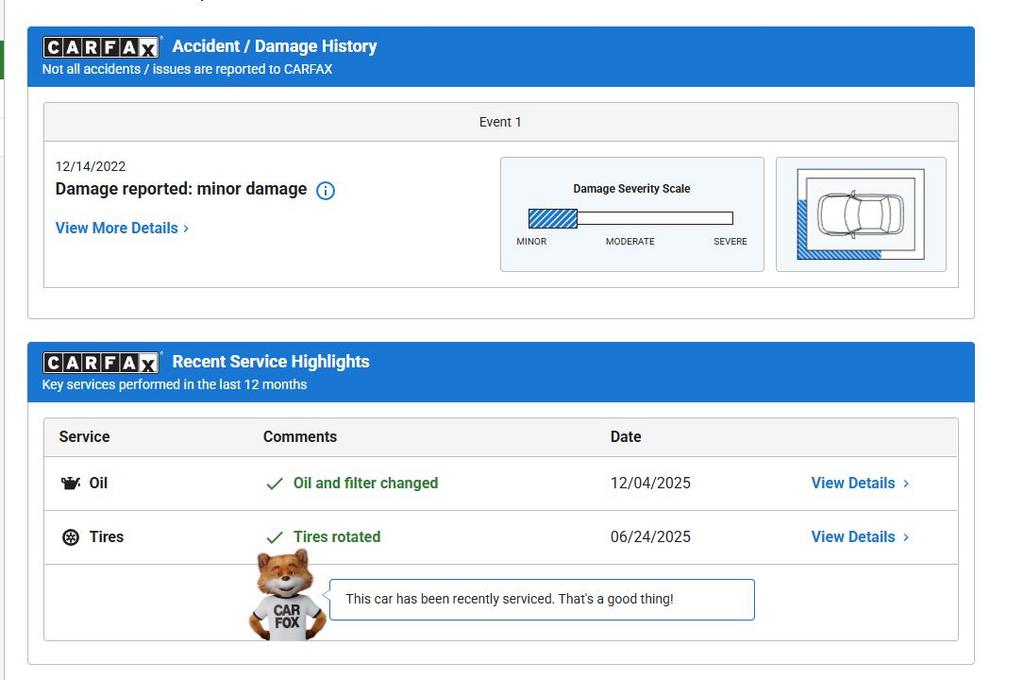Screen dimensions: 1024x680
Task: Click the green checkmark for tires rotated
Action: click(x=274, y=538)
